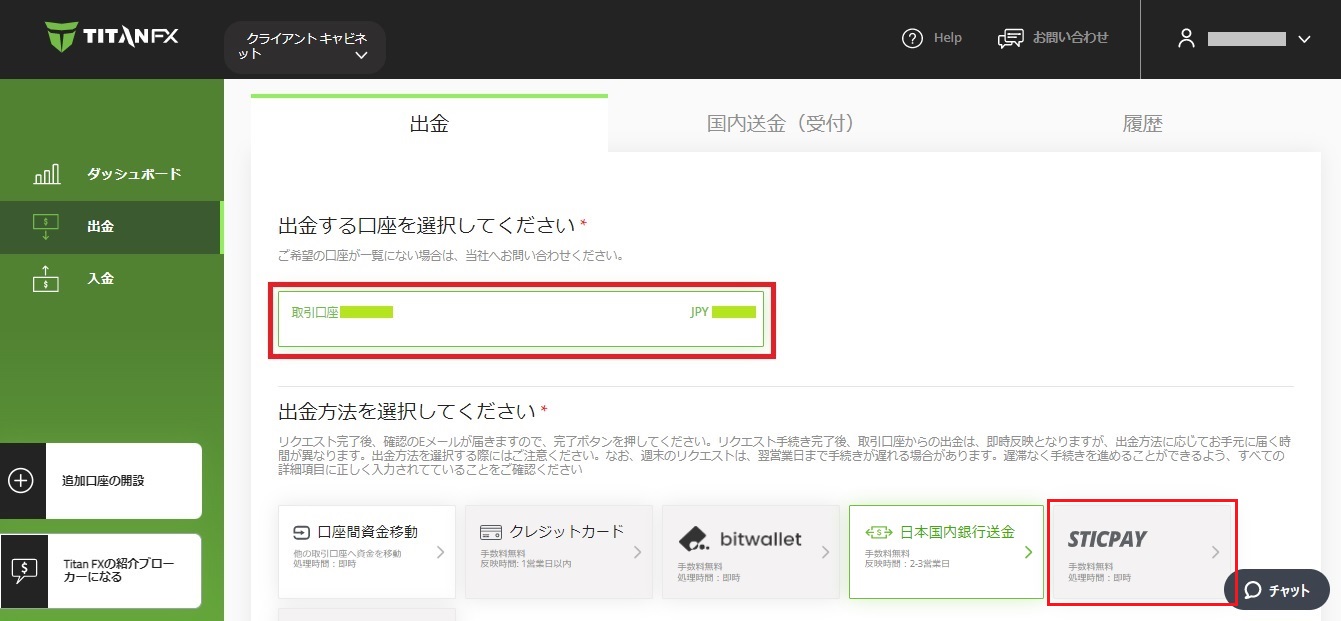The image size is (1341, 621).
Task: Switch to the 出金 tab
Action: point(429,124)
